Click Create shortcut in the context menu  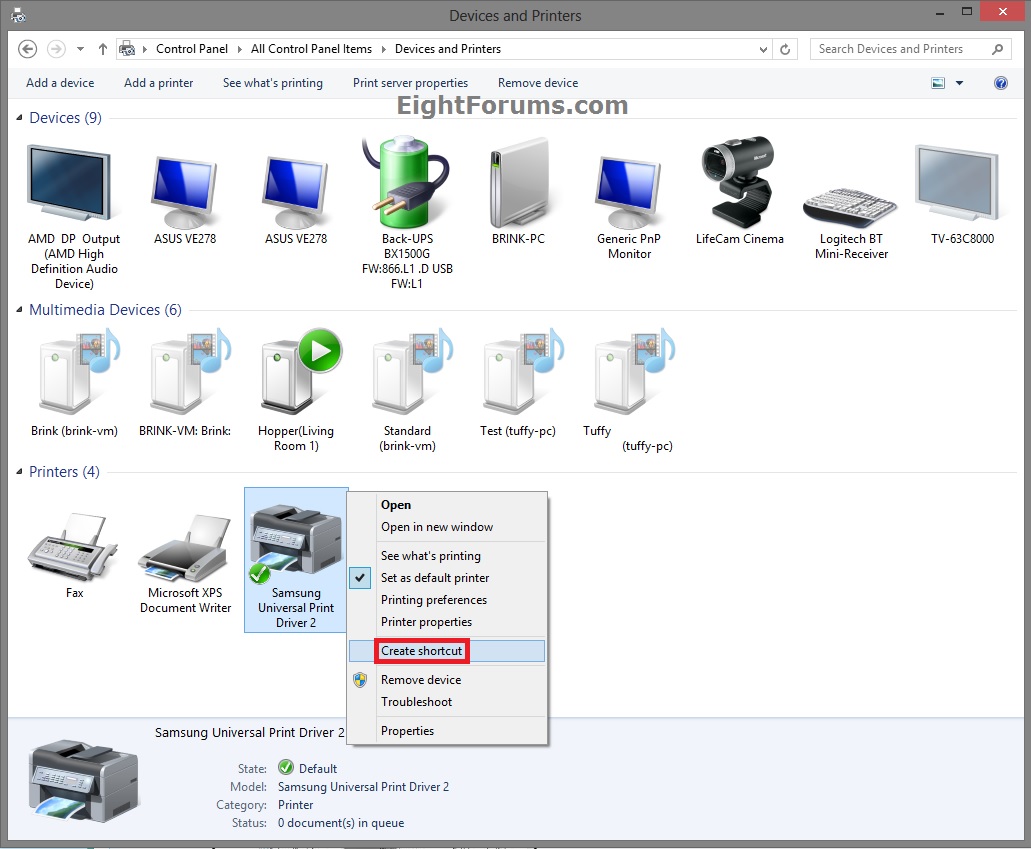(421, 651)
